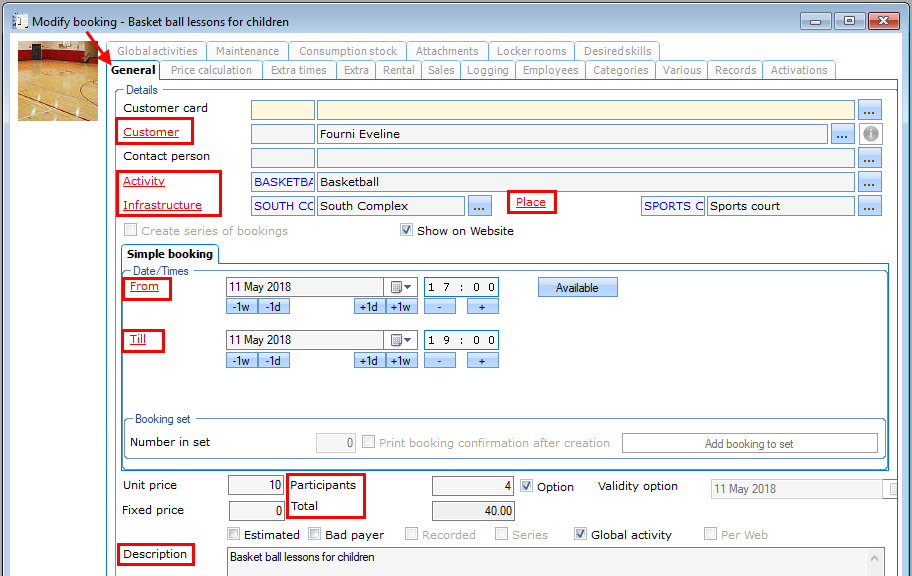Decrease From time with minus button
The height and width of the screenshot is (576, 912).
coord(440,307)
